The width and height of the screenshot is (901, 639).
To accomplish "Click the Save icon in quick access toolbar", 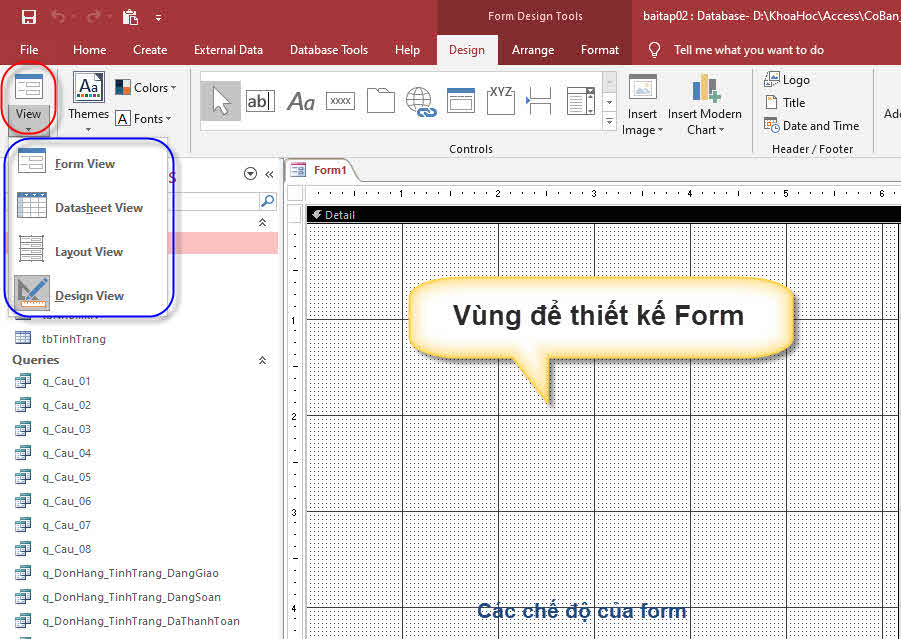I will pos(29,17).
